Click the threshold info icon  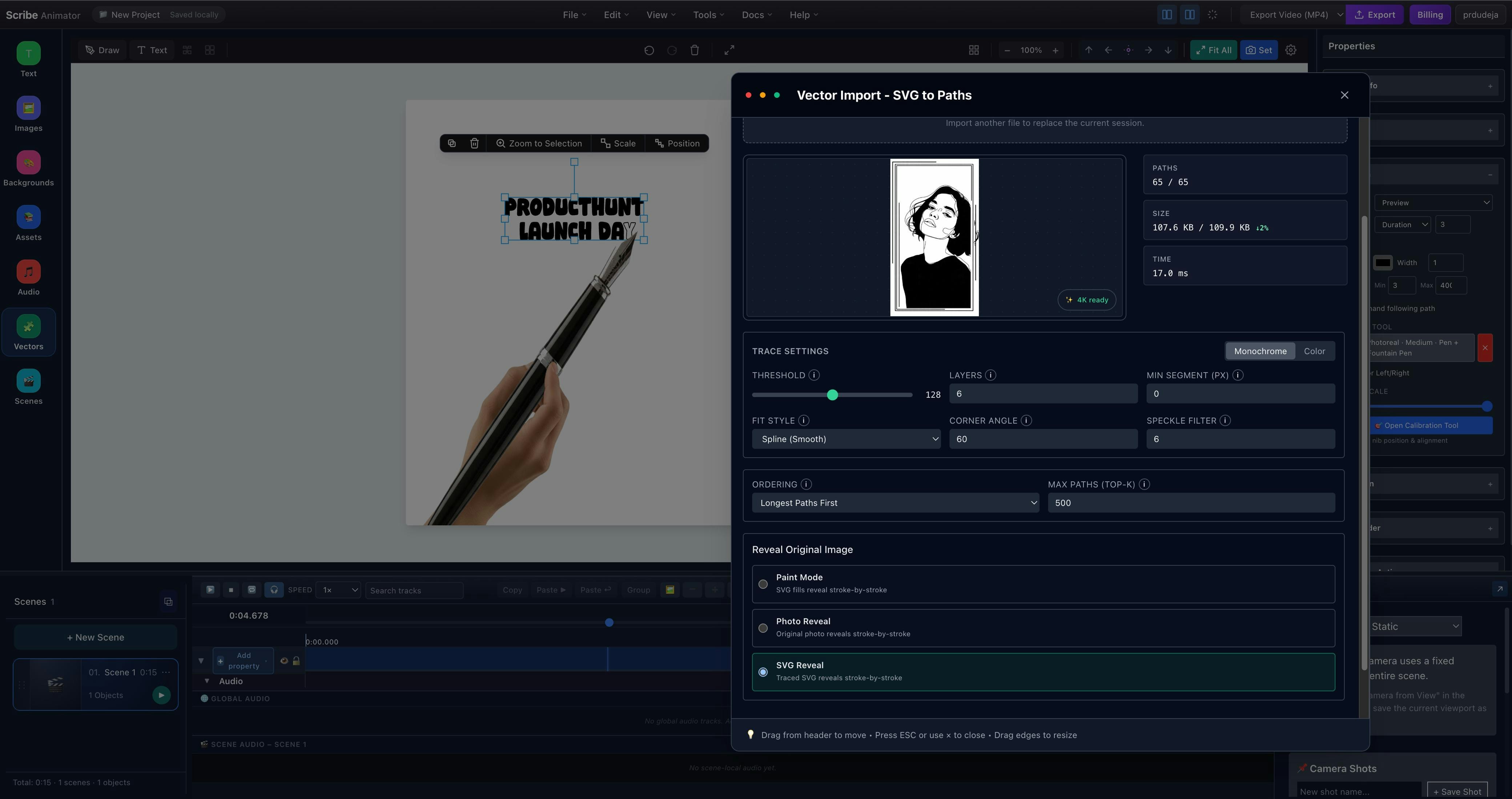point(813,375)
